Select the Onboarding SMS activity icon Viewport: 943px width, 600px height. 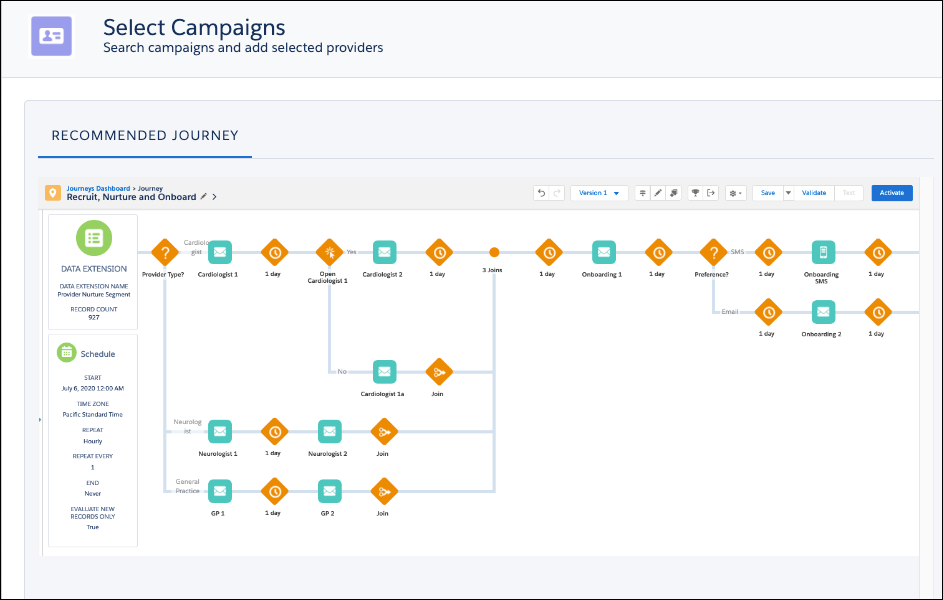[x=822, y=252]
